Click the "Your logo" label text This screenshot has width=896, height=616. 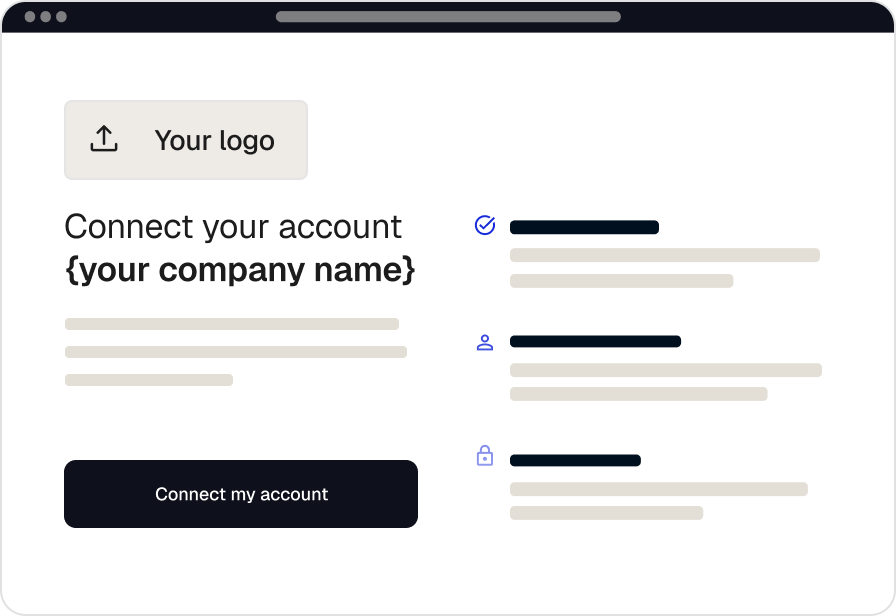coord(214,141)
